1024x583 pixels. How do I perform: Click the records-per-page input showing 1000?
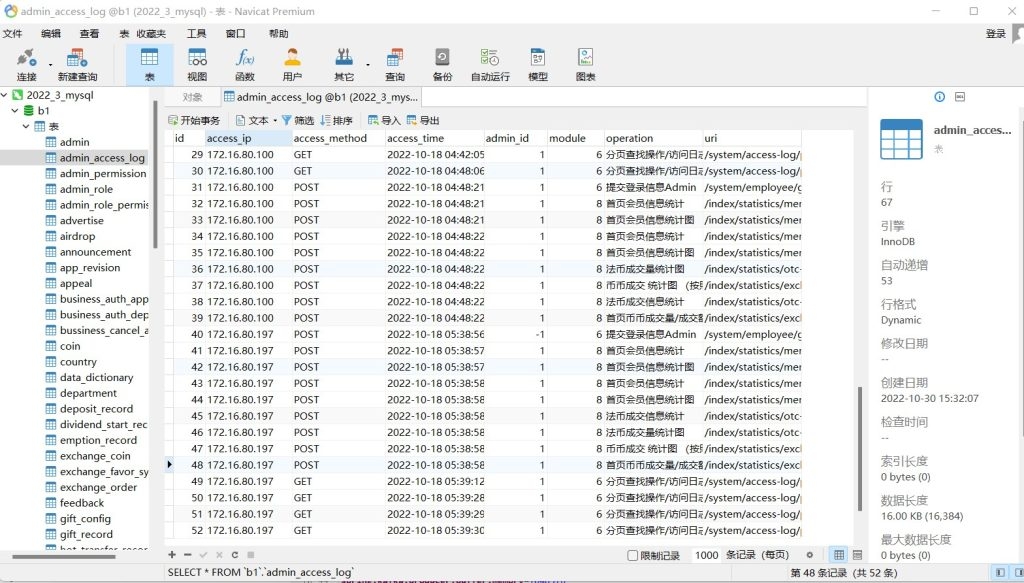706,555
